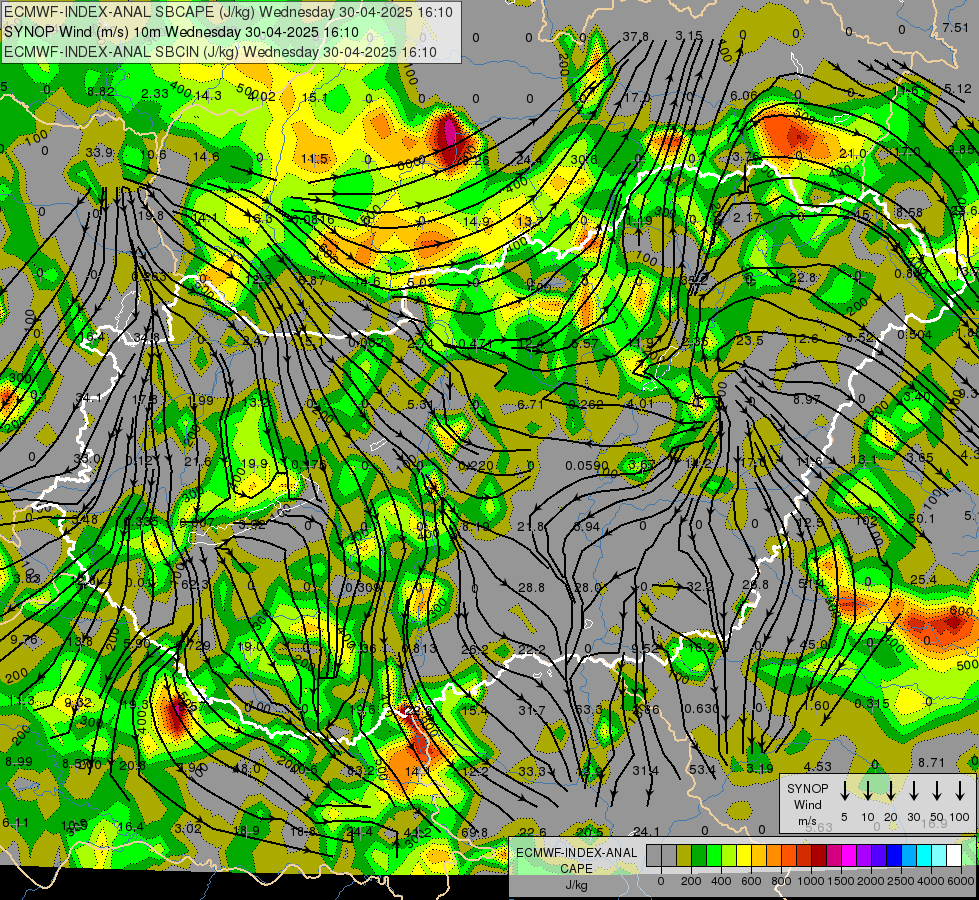Viewport: 979px width, 900px height.
Task: Click the '32.2' station value
Action: click(699, 586)
